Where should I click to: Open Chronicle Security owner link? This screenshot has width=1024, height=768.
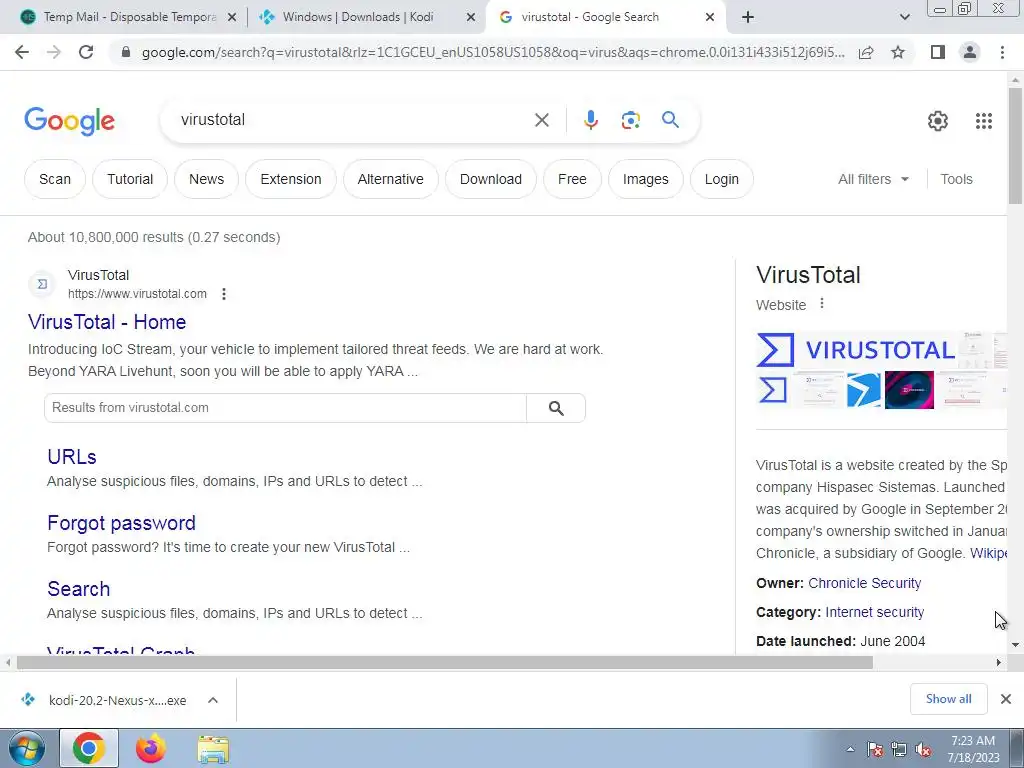(x=865, y=583)
